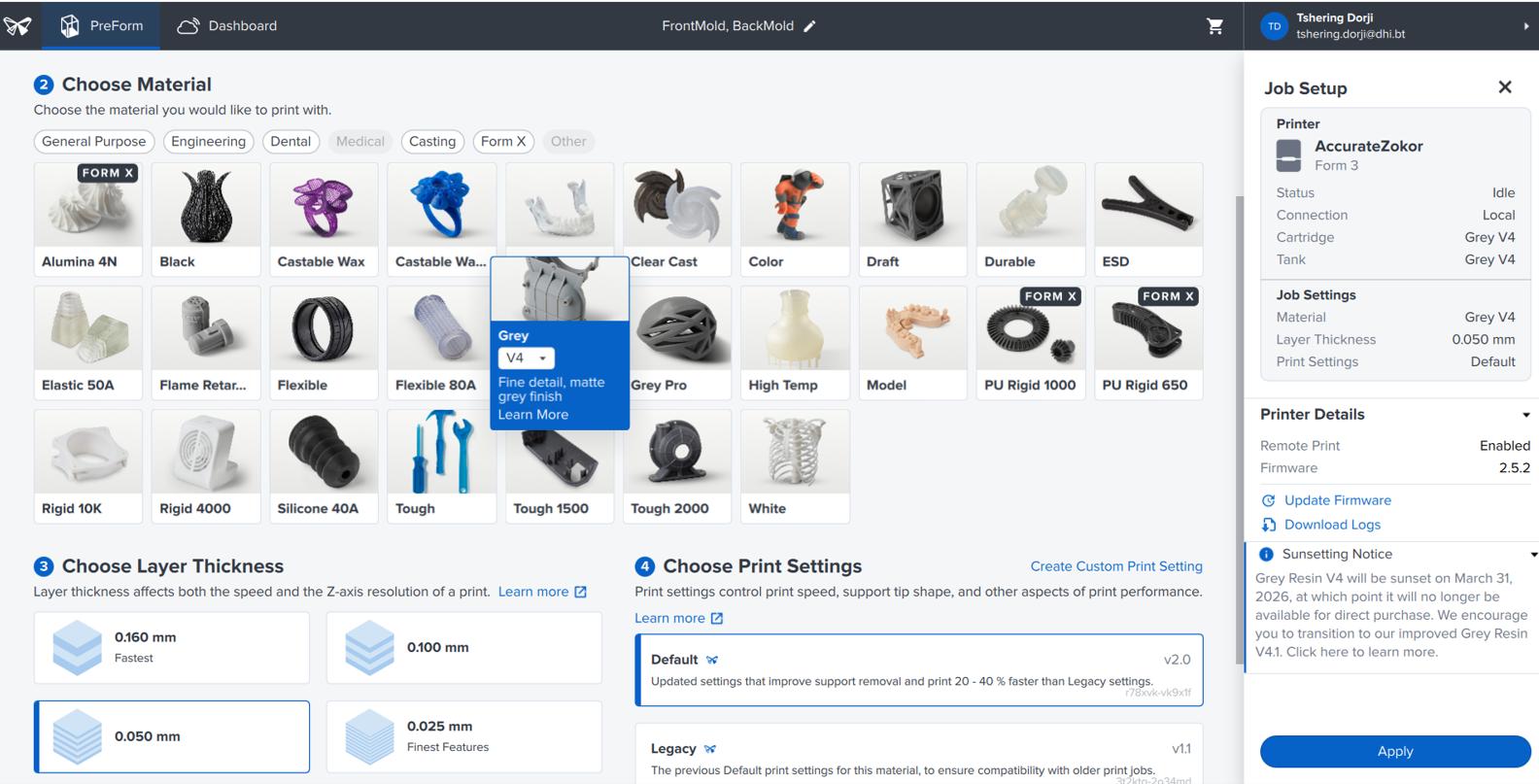This screenshot has height=784, width=1539.
Task: Close the Job Setup panel
Action: coord(1505,87)
